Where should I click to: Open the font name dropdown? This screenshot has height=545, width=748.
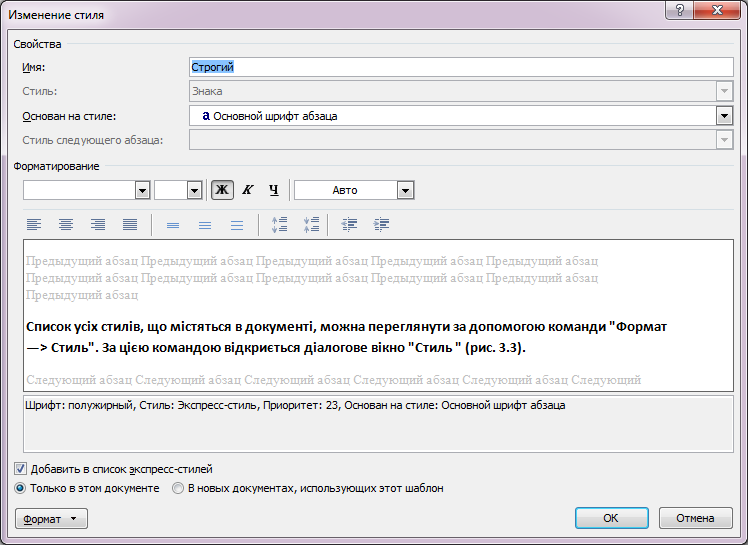coord(142,190)
